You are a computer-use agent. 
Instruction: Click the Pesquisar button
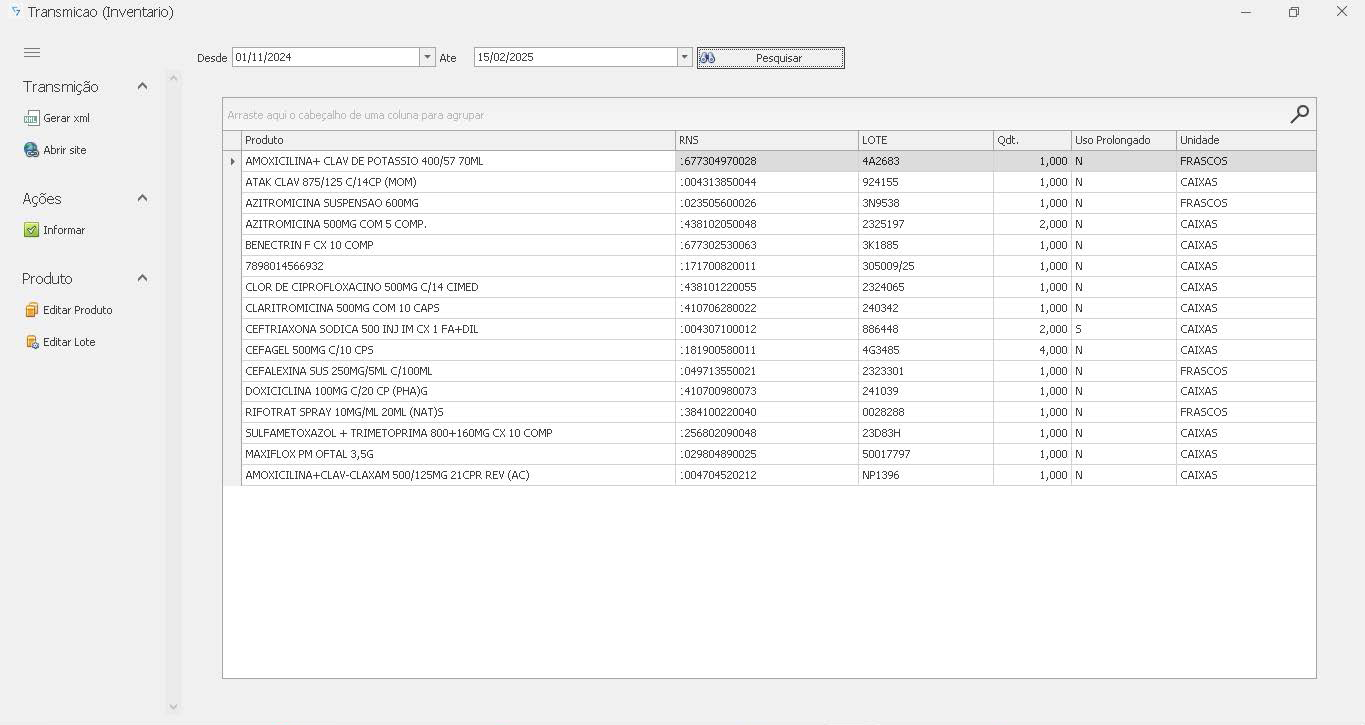[x=771, y=58]
